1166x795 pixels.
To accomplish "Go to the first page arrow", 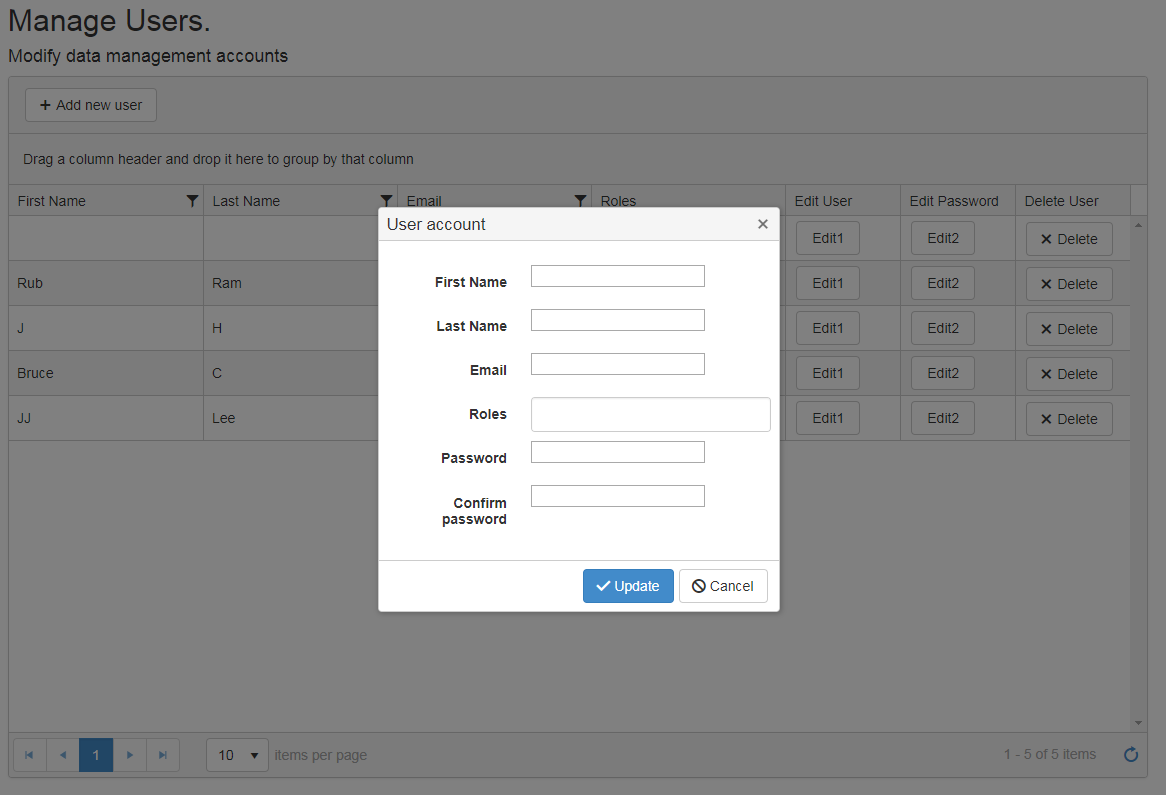I will (x=29, y=755).
